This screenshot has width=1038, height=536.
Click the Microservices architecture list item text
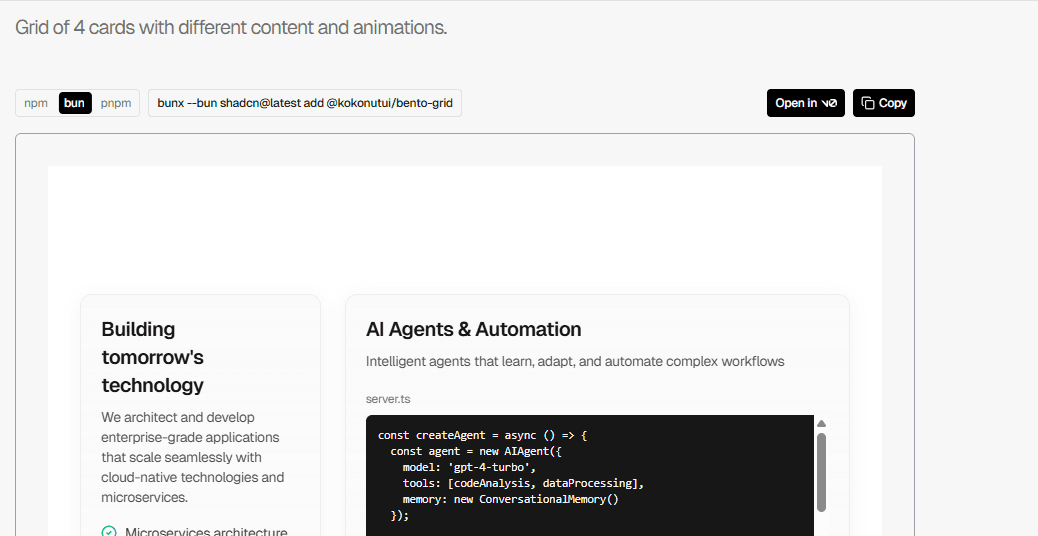(206, 532)
